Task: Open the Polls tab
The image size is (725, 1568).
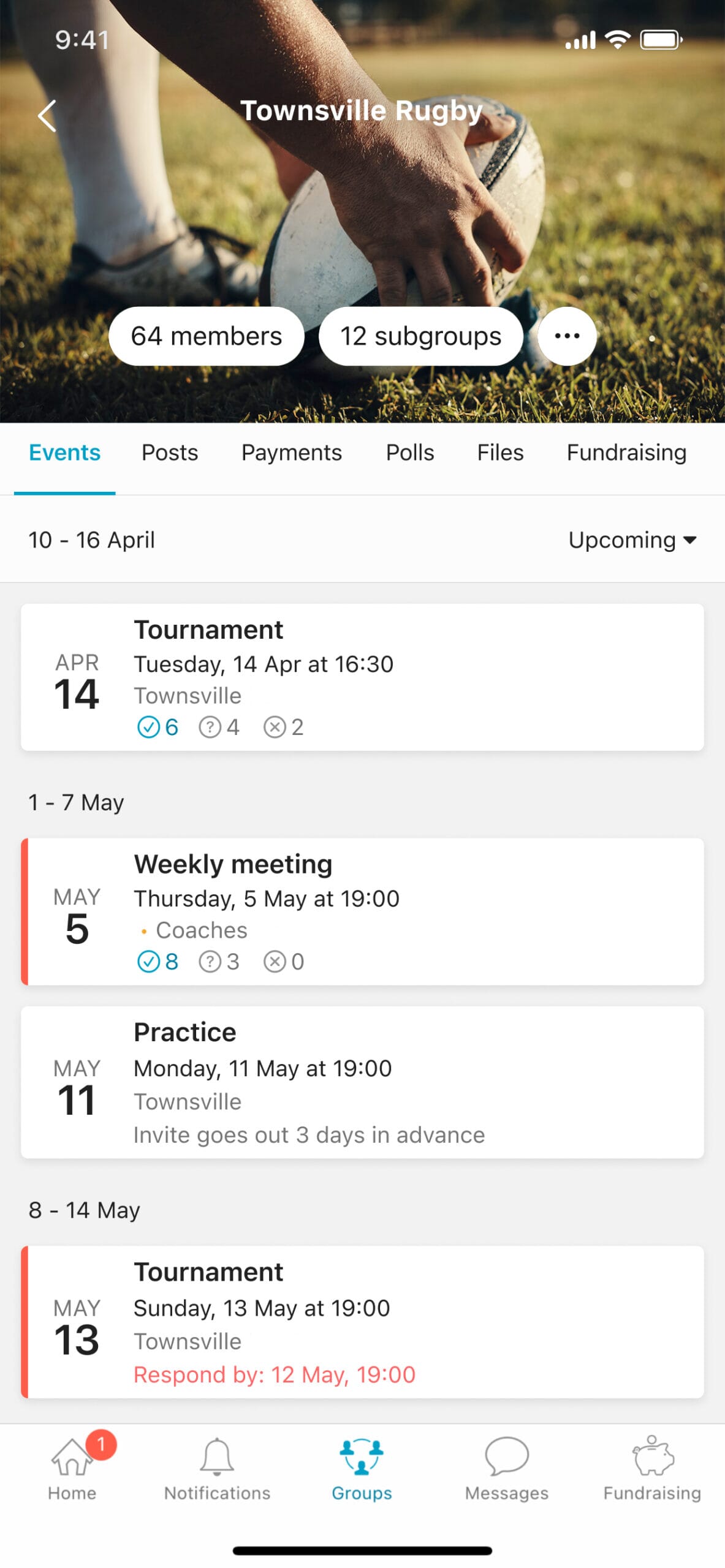Action: click(410, 453)
